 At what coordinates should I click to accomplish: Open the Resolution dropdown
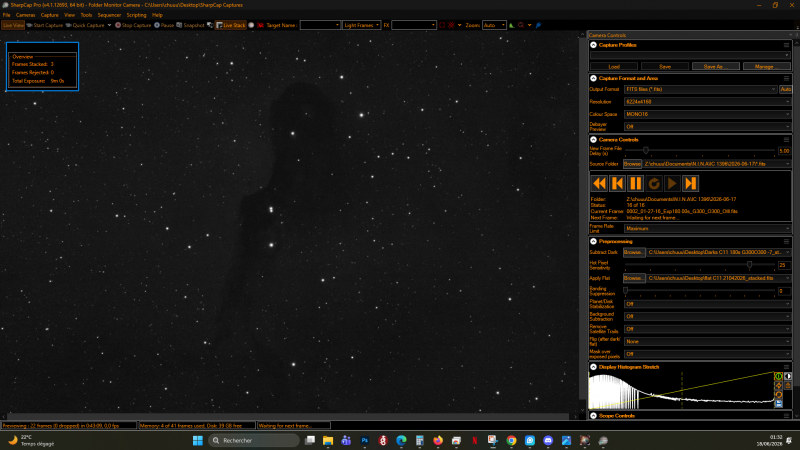708,102
